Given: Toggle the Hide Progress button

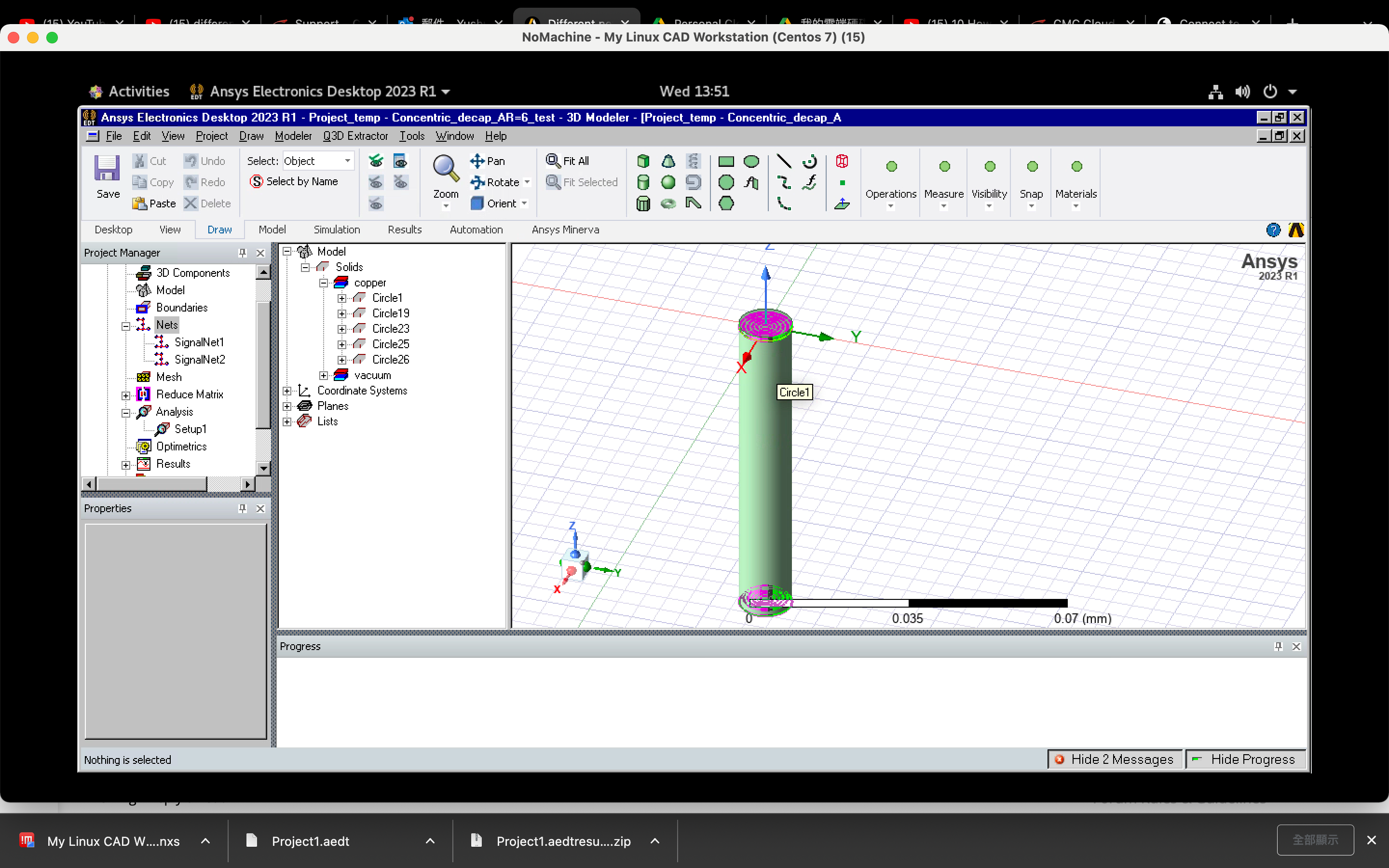Looking at the screenshot, I should (1245, 759).
